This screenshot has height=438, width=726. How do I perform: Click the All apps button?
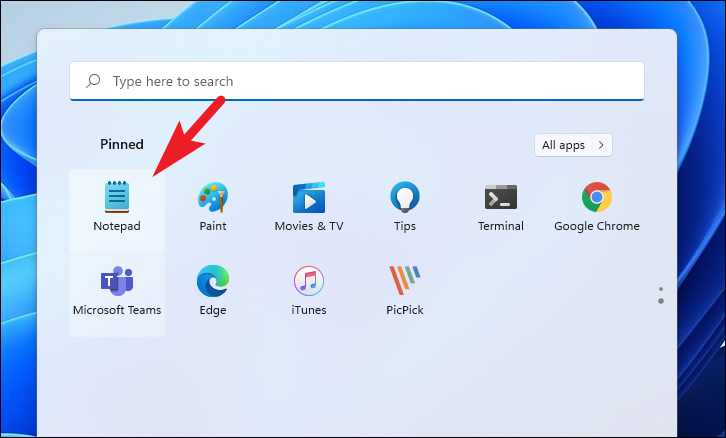[573, 145]
